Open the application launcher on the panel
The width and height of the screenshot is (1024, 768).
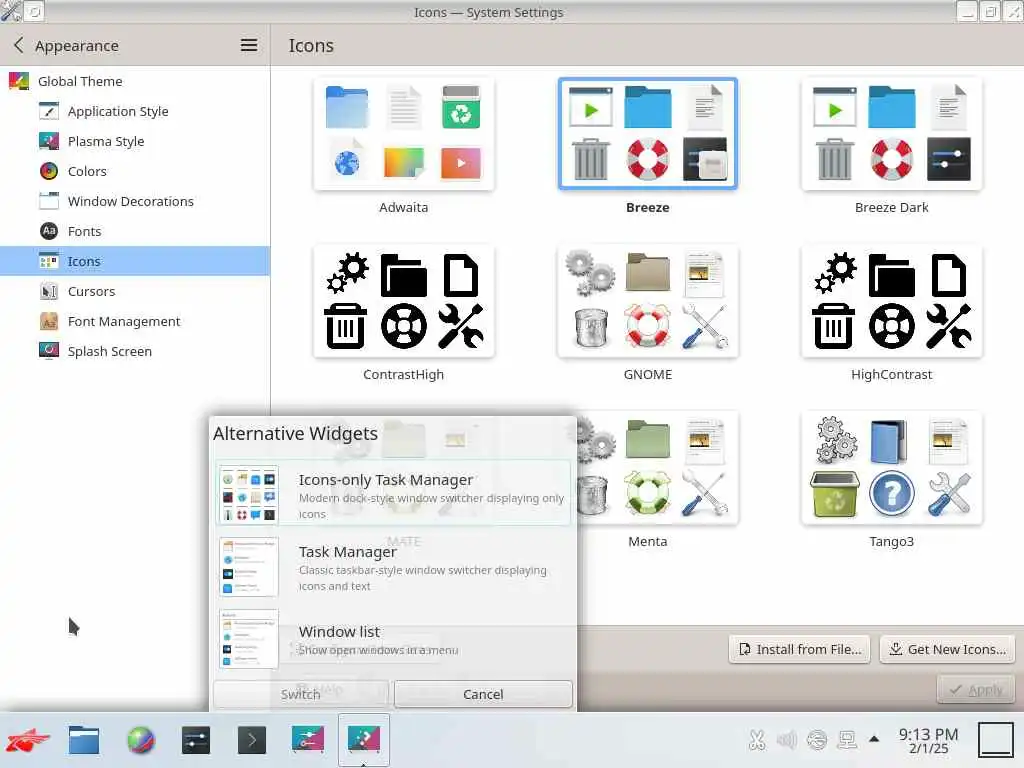28,740
